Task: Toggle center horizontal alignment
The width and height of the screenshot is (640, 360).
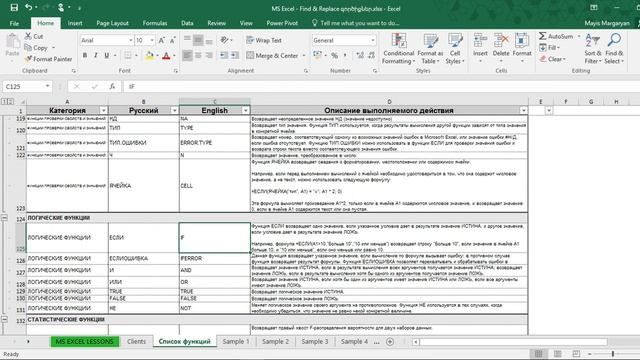Action: coord(198,55)
